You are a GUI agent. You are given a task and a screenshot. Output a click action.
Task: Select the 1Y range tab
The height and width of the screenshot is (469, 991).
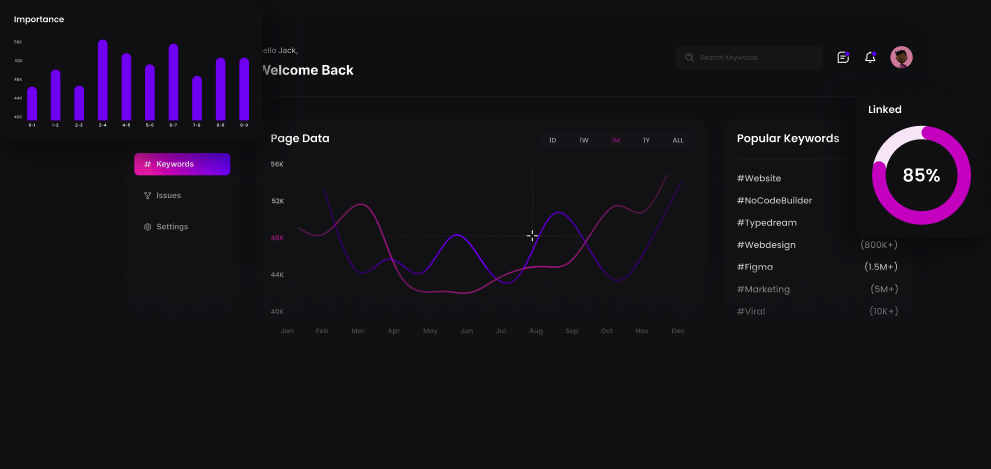647,140
